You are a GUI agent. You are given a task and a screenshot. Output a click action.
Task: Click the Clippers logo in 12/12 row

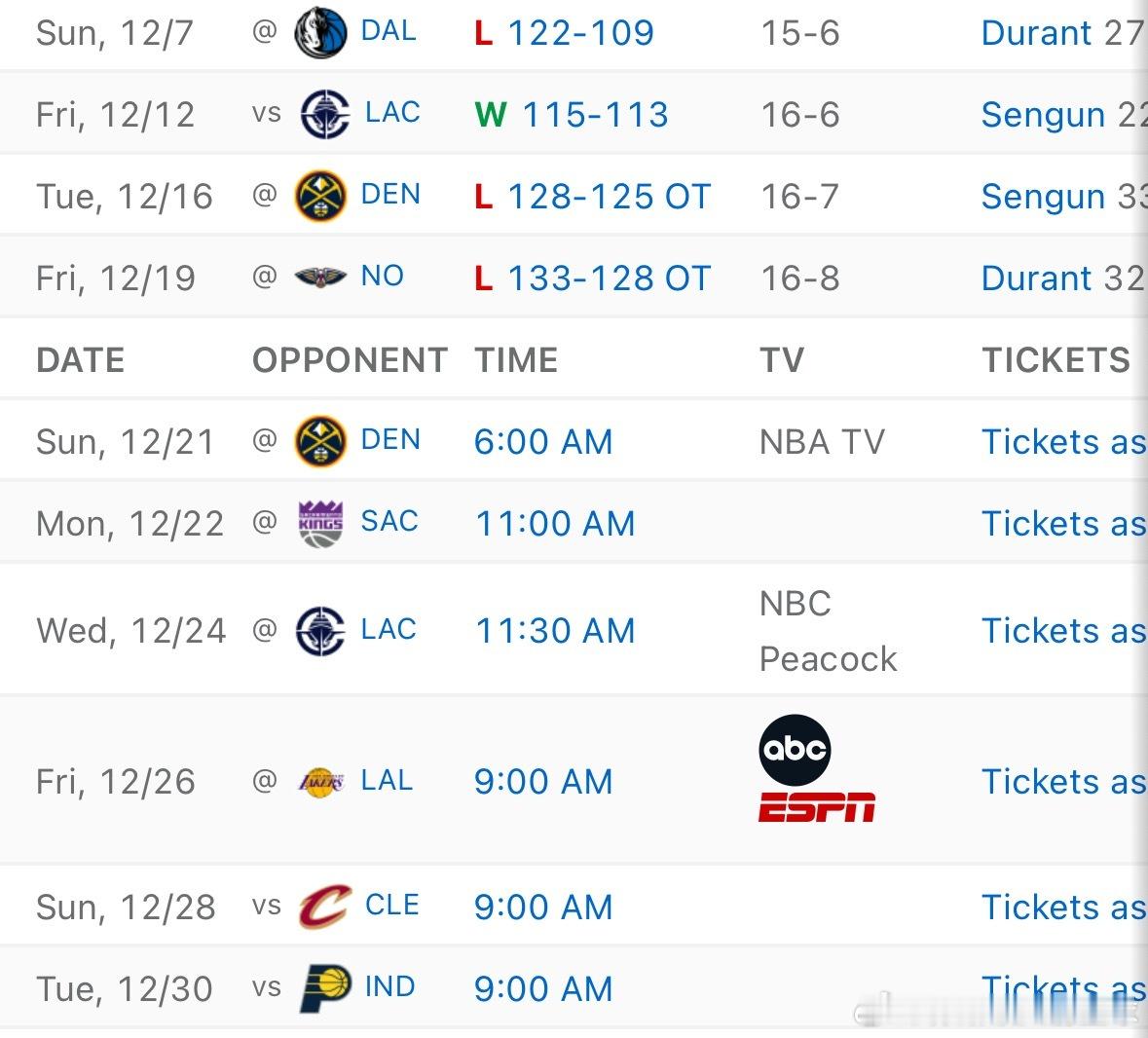[325, 114]
